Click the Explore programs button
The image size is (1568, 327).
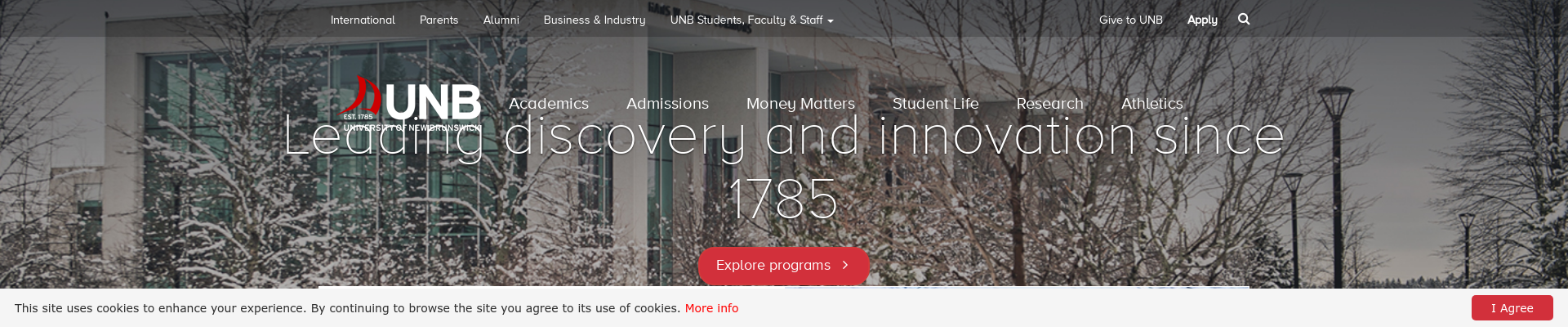[773, 266]
